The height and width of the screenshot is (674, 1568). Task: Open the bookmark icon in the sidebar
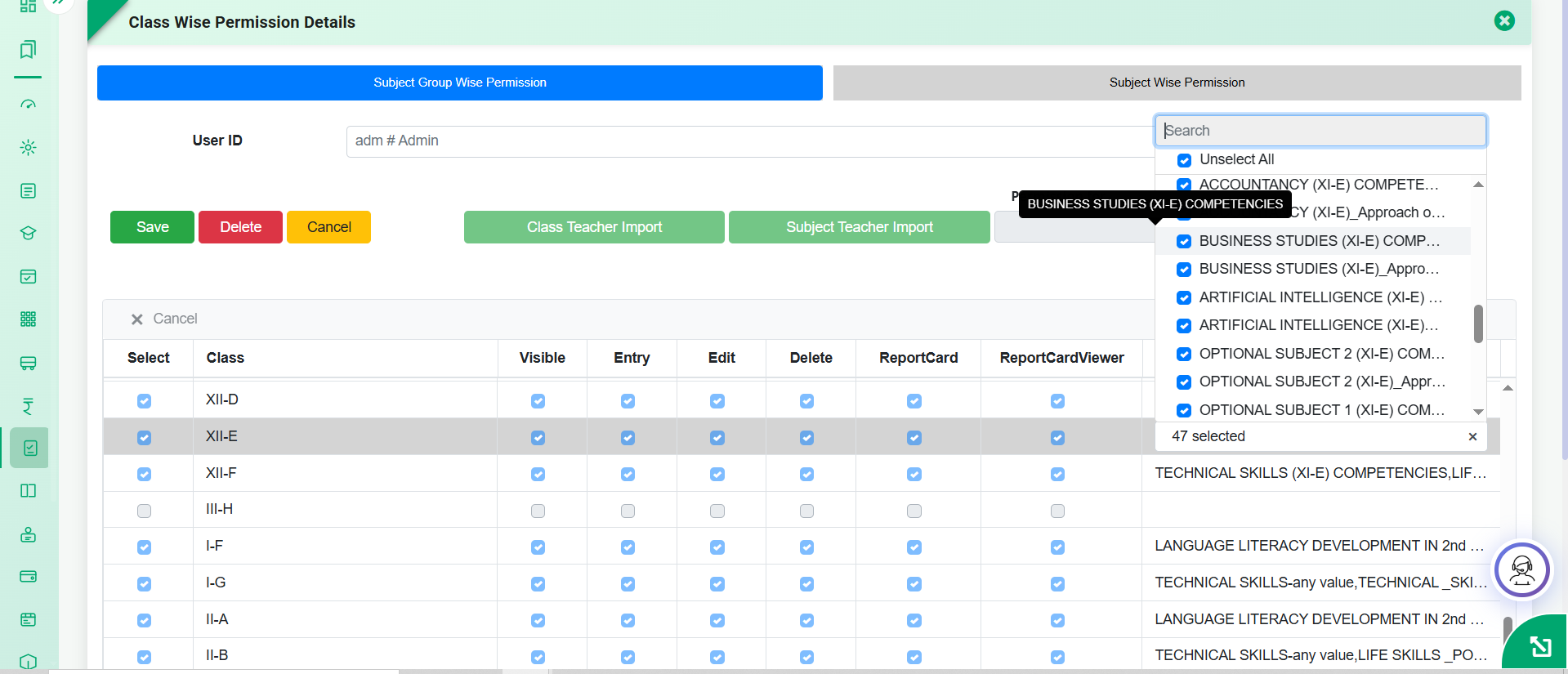[28, 50]
